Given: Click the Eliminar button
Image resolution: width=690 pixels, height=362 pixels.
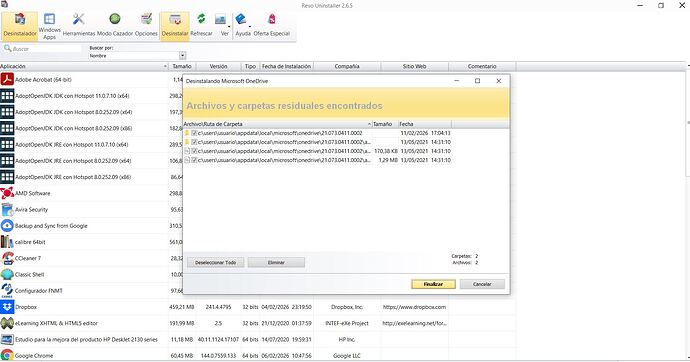Looking at the screenshot, I should [276, 263].
